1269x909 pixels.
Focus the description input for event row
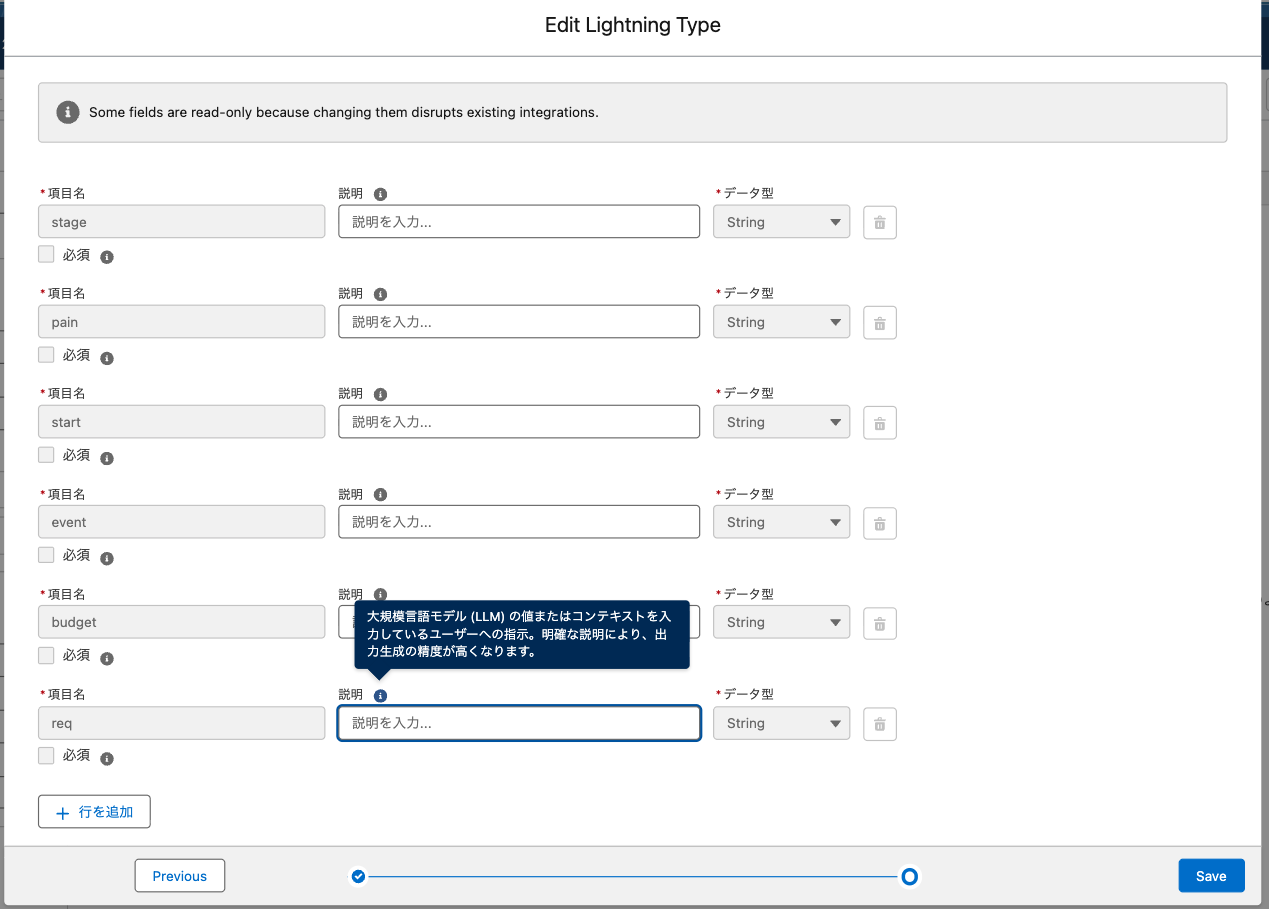518,522
